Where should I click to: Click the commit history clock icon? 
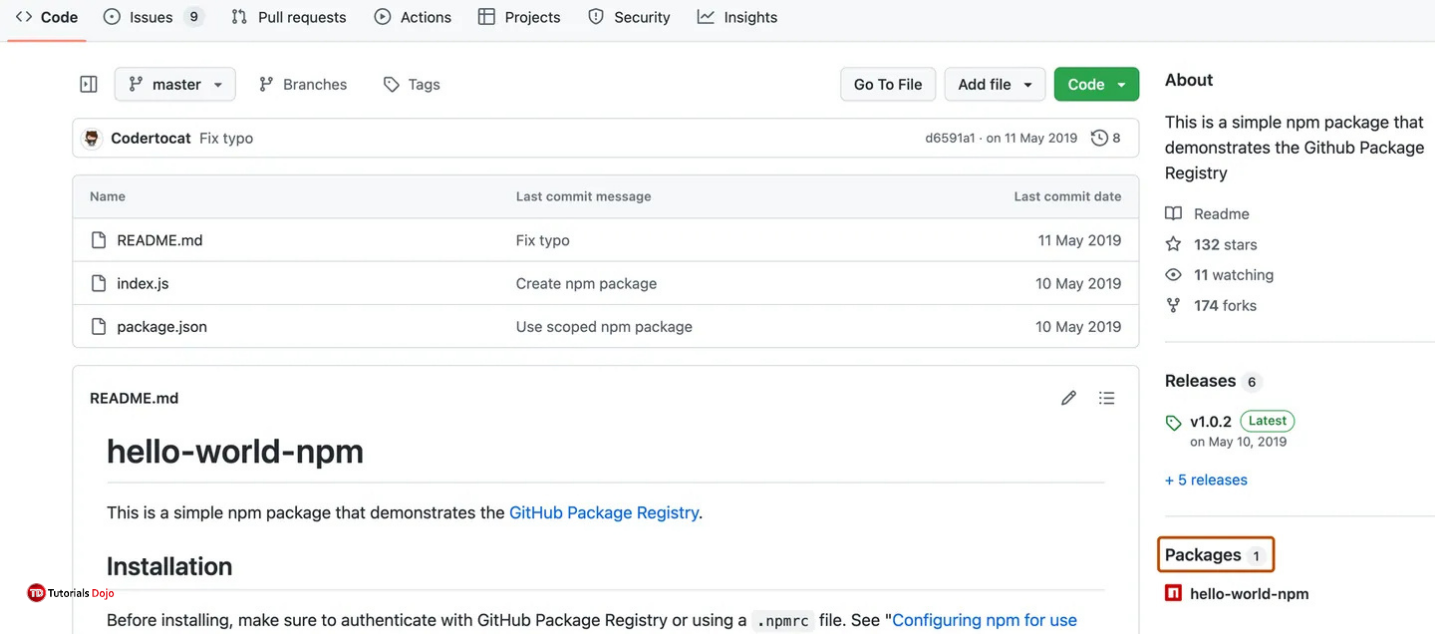coord(1100,137)
